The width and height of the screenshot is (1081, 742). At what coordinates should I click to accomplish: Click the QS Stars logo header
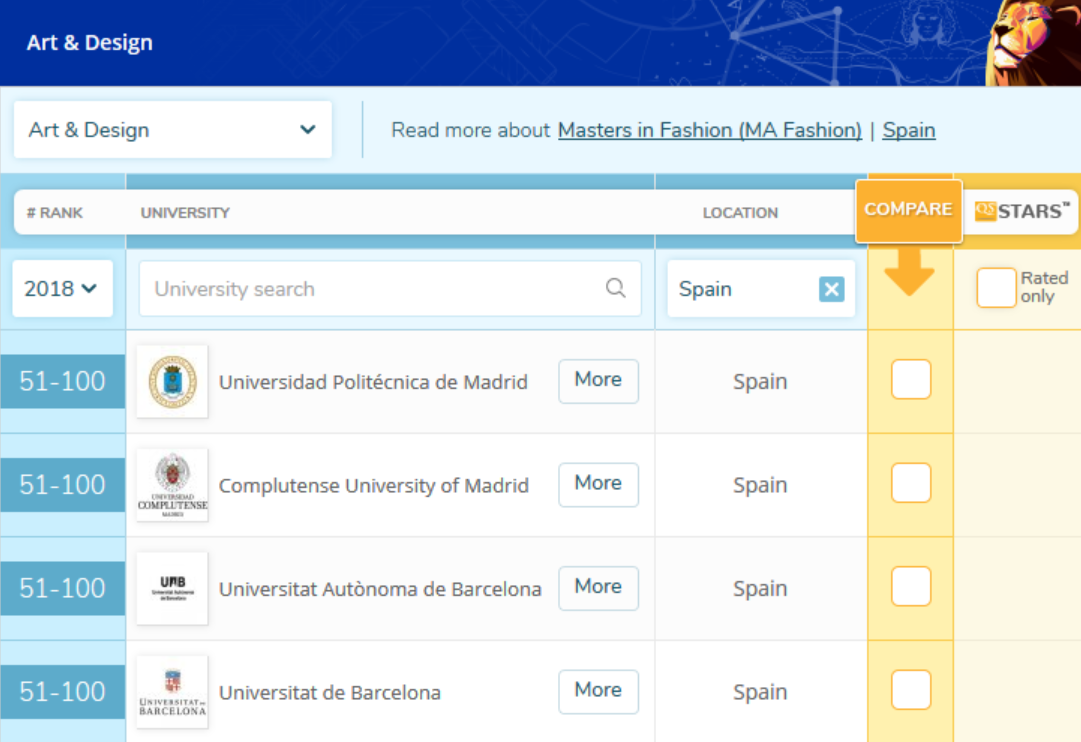1022,211
